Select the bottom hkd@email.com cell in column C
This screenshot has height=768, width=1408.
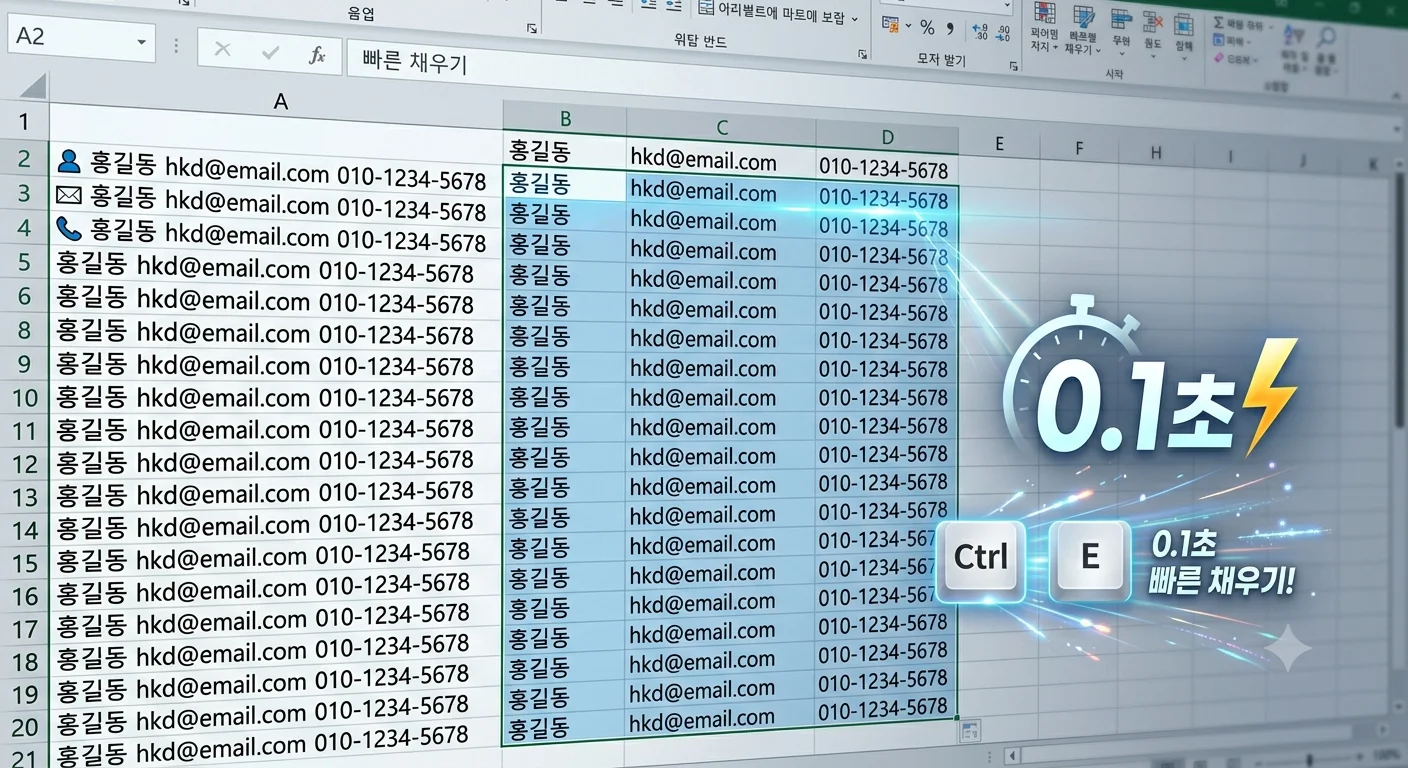pyautogui.click(x=720, y=720)
